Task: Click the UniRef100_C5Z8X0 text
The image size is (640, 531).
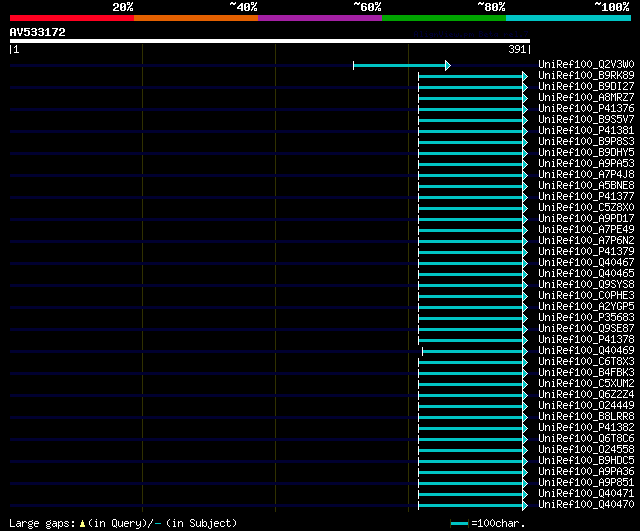Action: click(x=586, y=208)
